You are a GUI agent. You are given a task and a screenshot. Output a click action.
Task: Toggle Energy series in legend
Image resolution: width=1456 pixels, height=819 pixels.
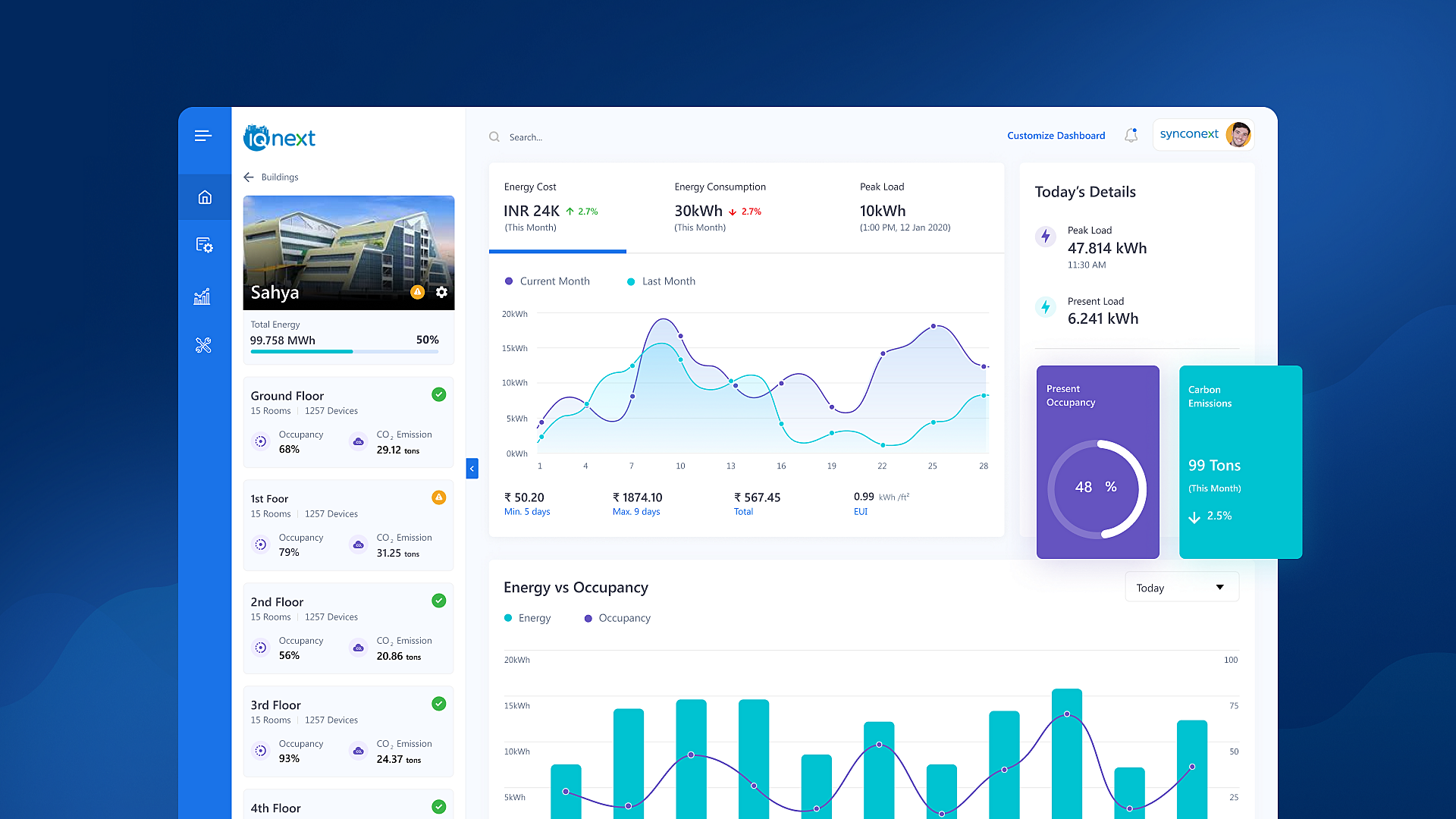(528, 618)
